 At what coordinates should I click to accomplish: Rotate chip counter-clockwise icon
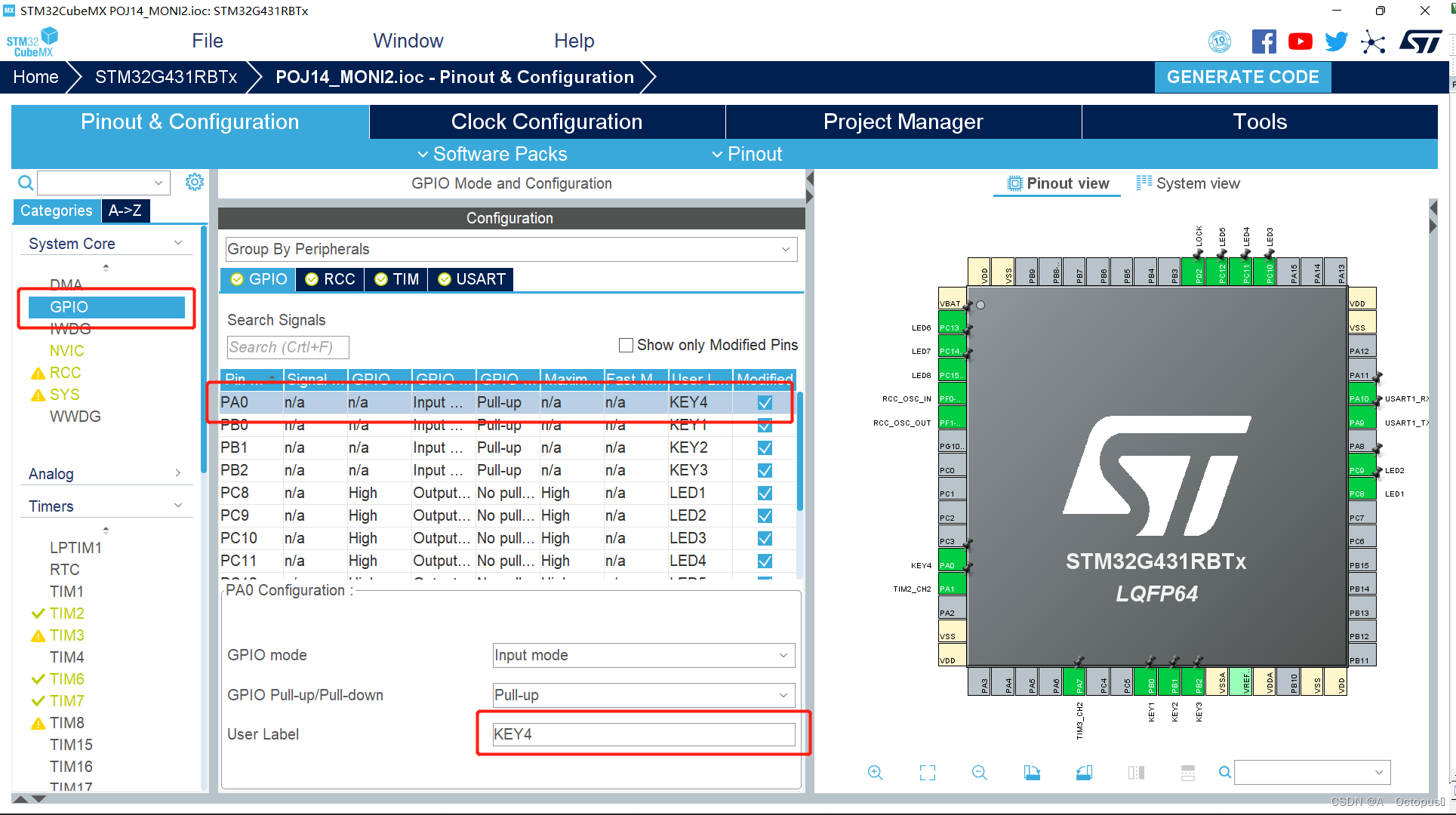[x=1084, y=772]
